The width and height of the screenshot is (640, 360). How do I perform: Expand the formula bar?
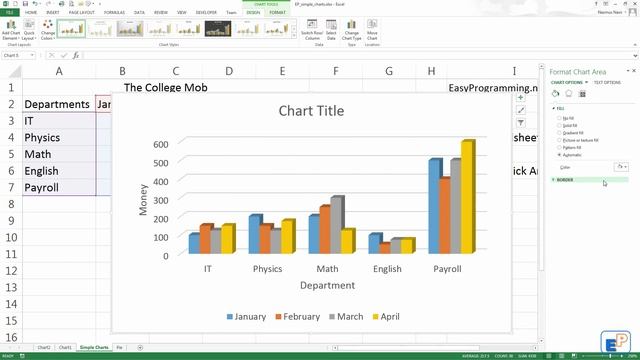coord(635,56)
